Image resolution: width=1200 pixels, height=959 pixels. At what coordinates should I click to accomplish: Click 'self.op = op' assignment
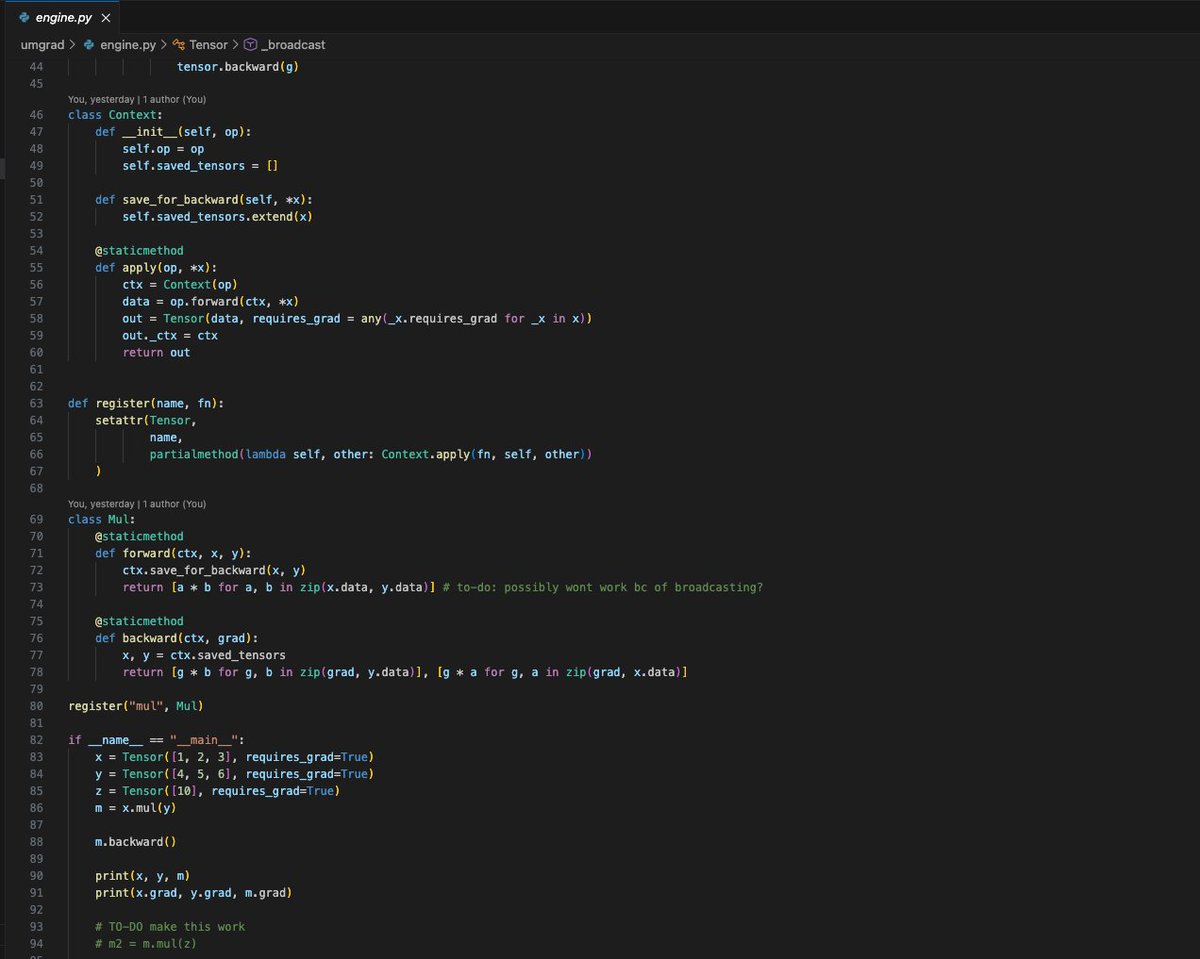click(163, 149)
